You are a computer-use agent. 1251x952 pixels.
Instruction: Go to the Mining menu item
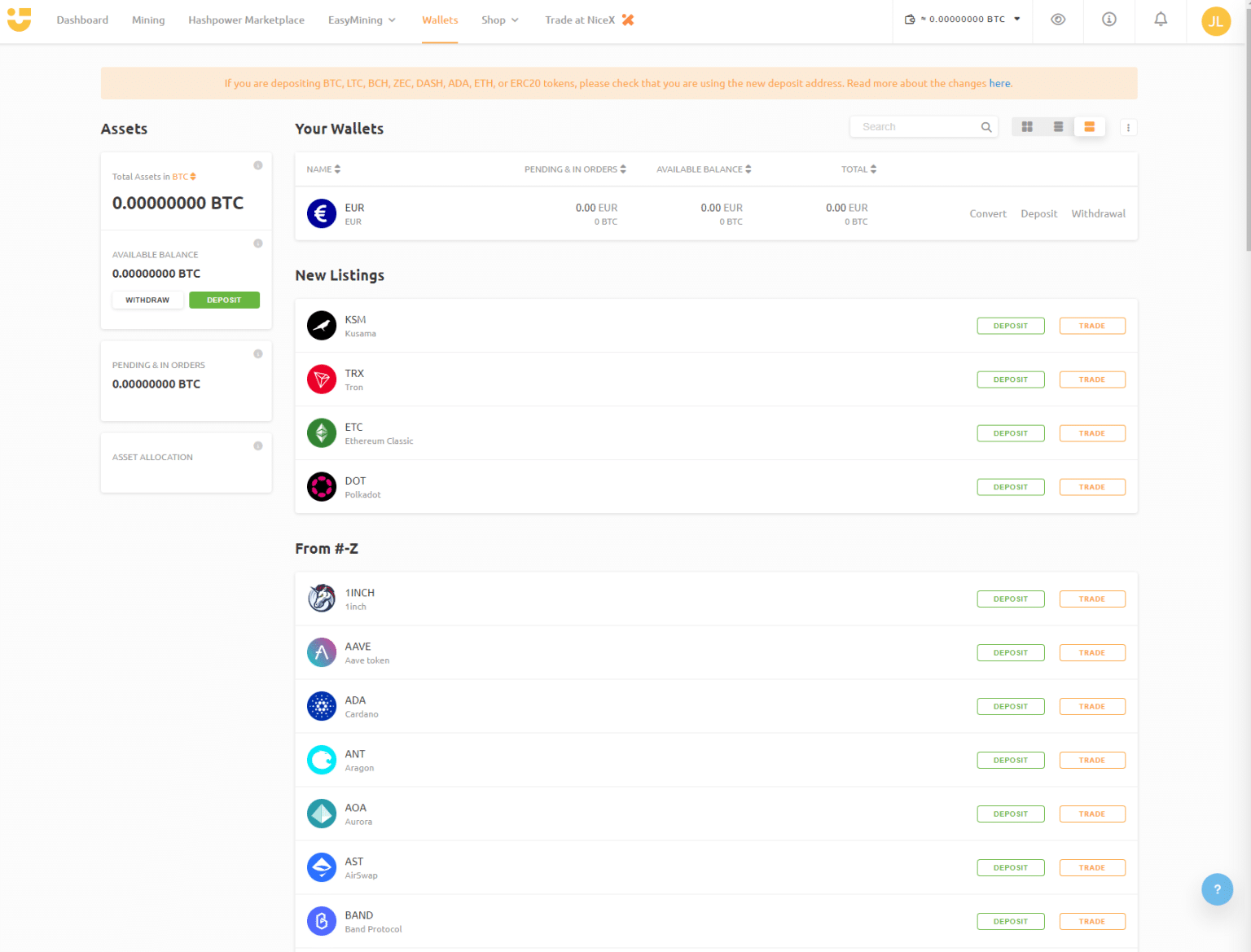pos(148,20)
